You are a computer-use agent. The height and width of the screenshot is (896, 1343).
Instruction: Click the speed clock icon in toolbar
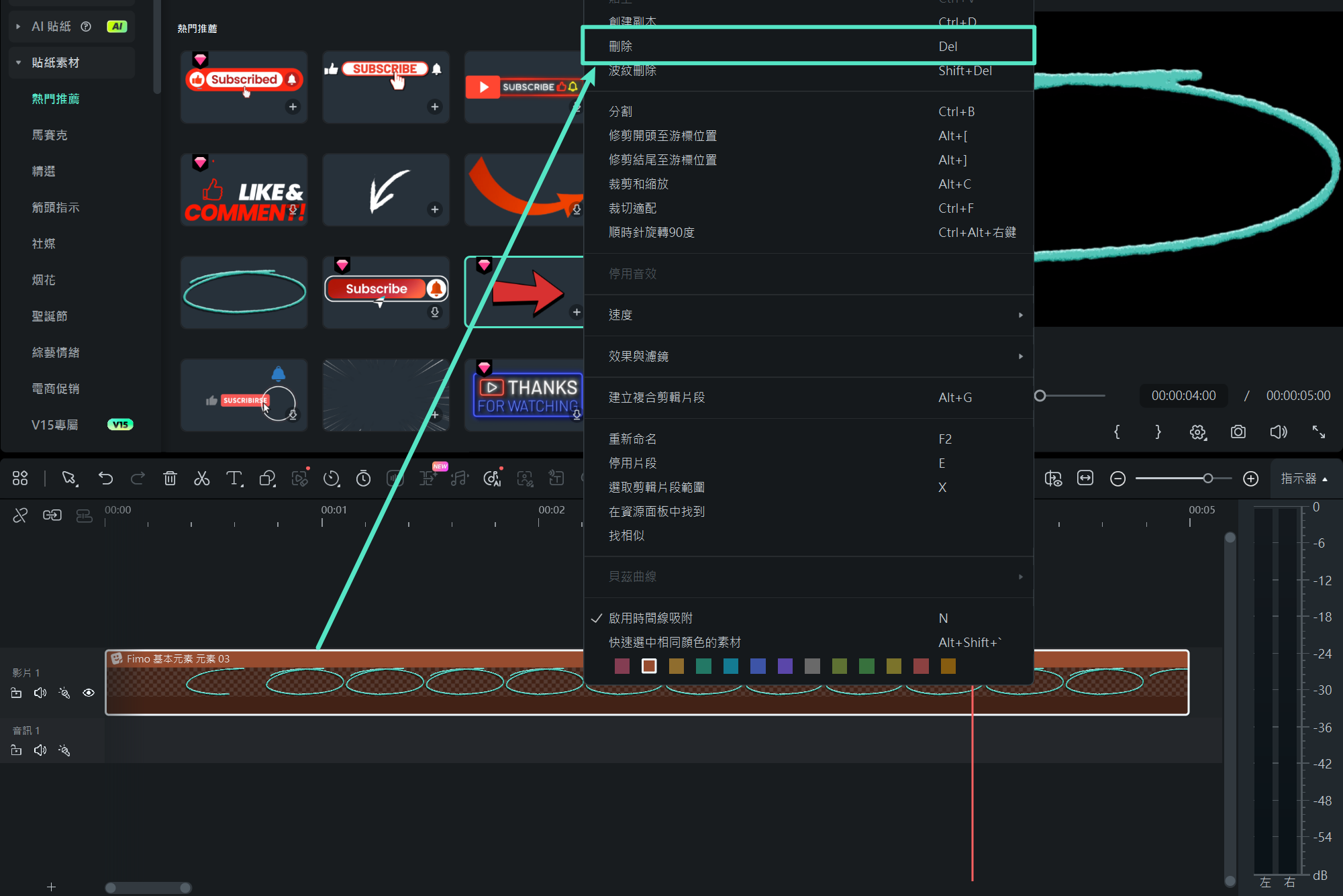(332, 478)
